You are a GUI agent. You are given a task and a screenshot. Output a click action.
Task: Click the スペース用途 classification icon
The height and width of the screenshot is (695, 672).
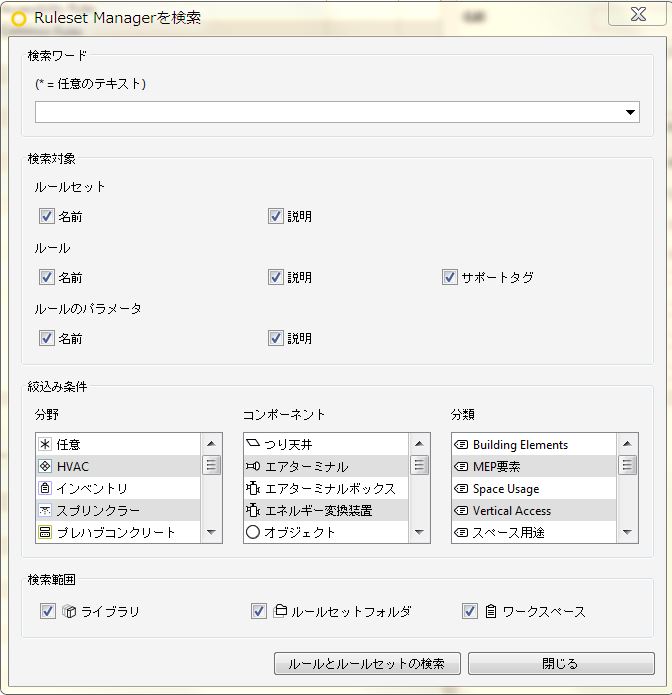tap(461, 532)
